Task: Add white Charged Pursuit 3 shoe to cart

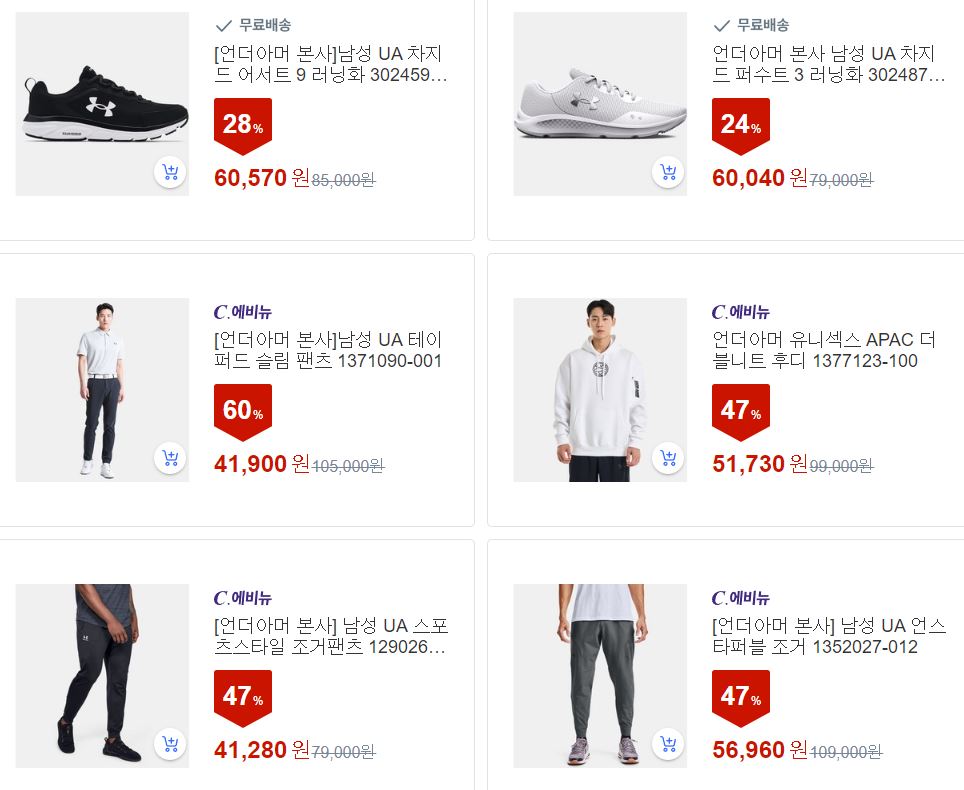Action: (668, 172)
